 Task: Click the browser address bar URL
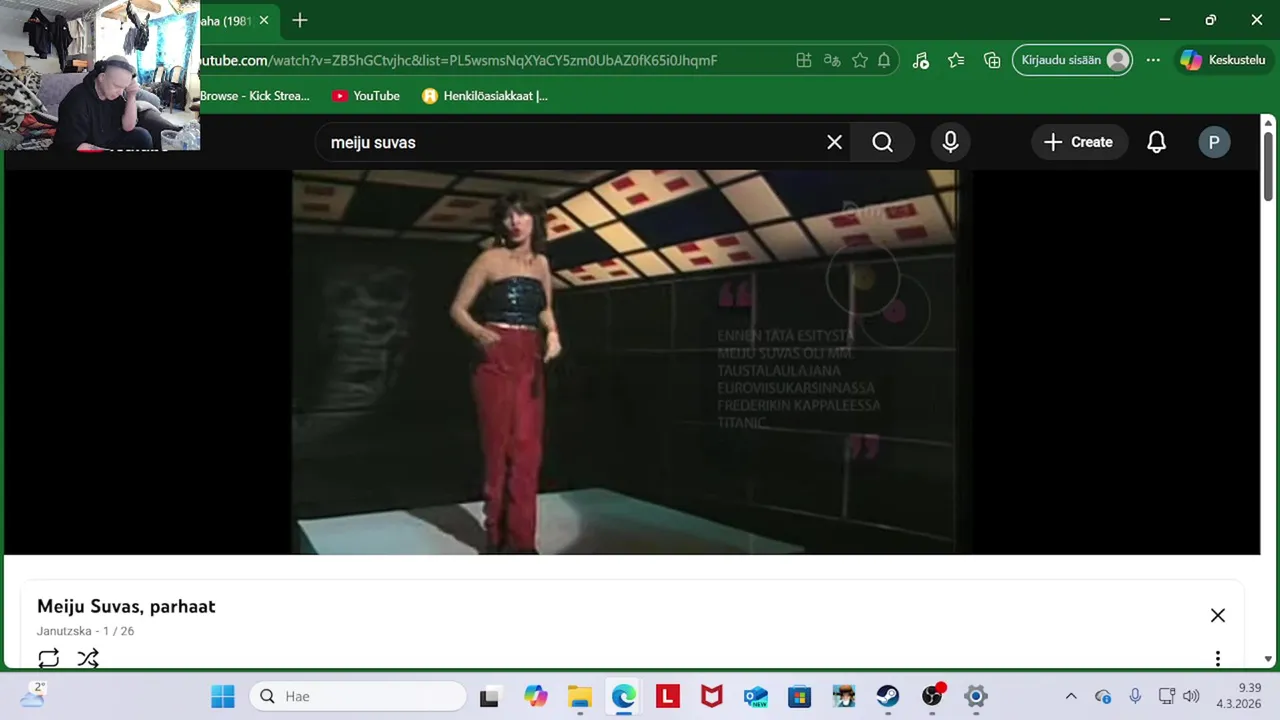[x=458, y=60]
